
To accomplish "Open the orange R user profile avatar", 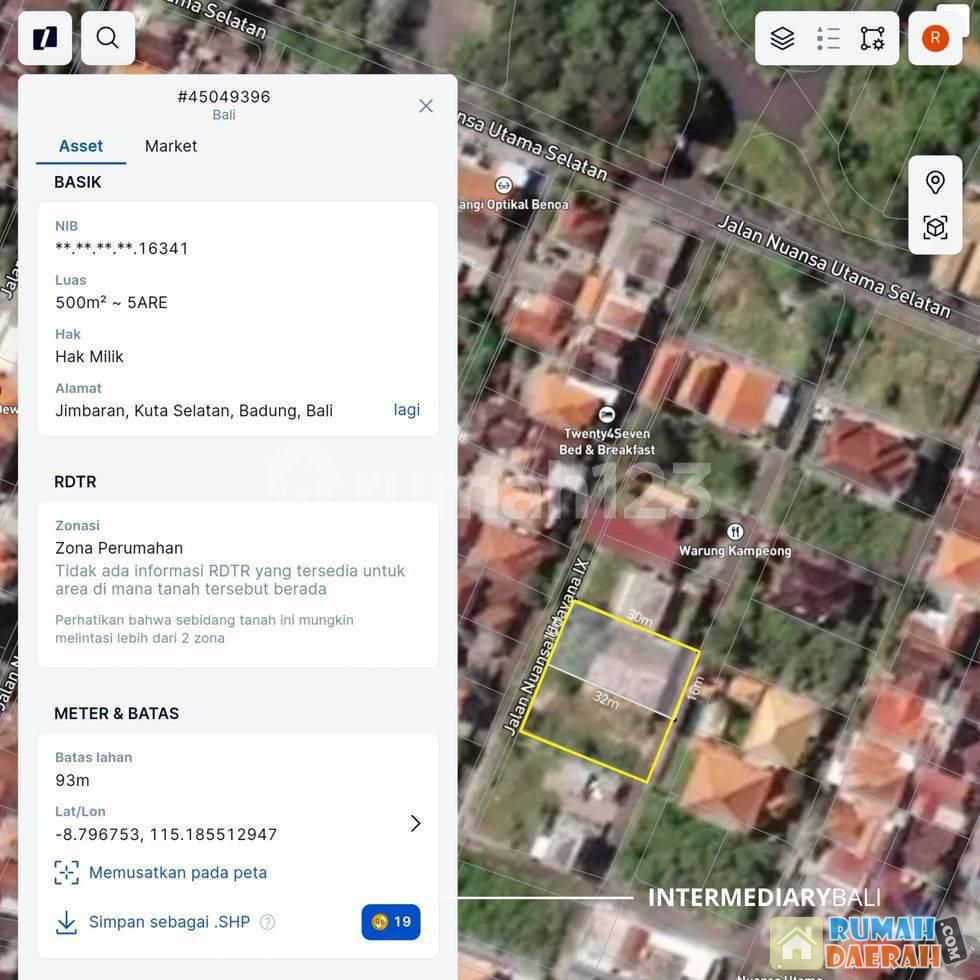I will click(x=935, y=38).
